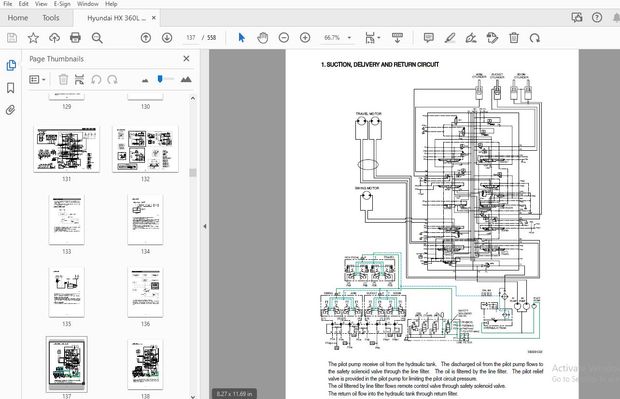This screenshot has width=620, height=399.
Task: Switch to the Home tab
Action: (18, 18)
